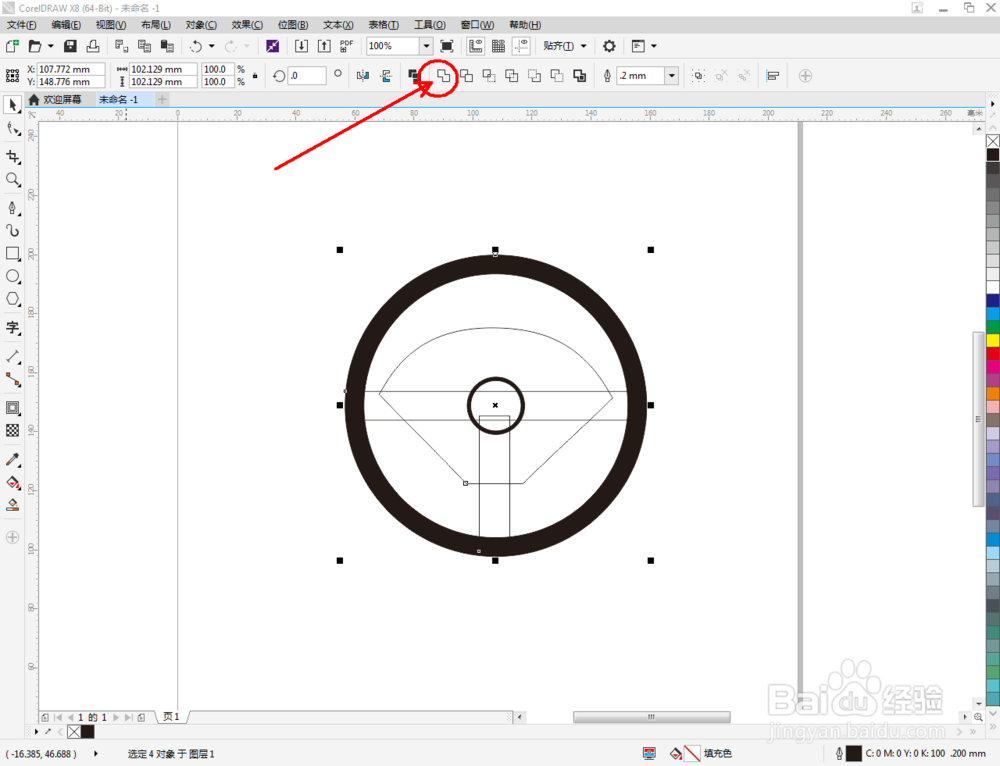Expand the application launcher dropdown arrow
The height and width of the screenshot is (766, 1000).
(654, 46)
